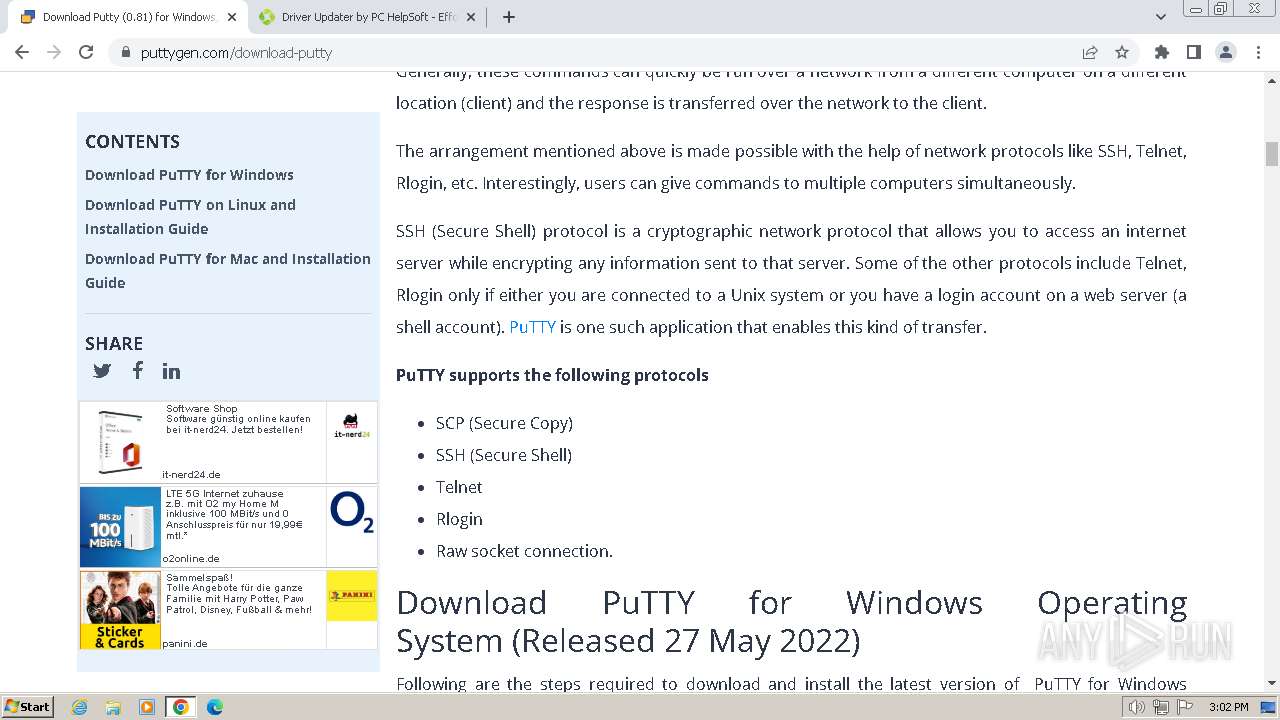Open File Explorer from taskbar
This screenshot has width=1280, height=720.
point(113,707)
